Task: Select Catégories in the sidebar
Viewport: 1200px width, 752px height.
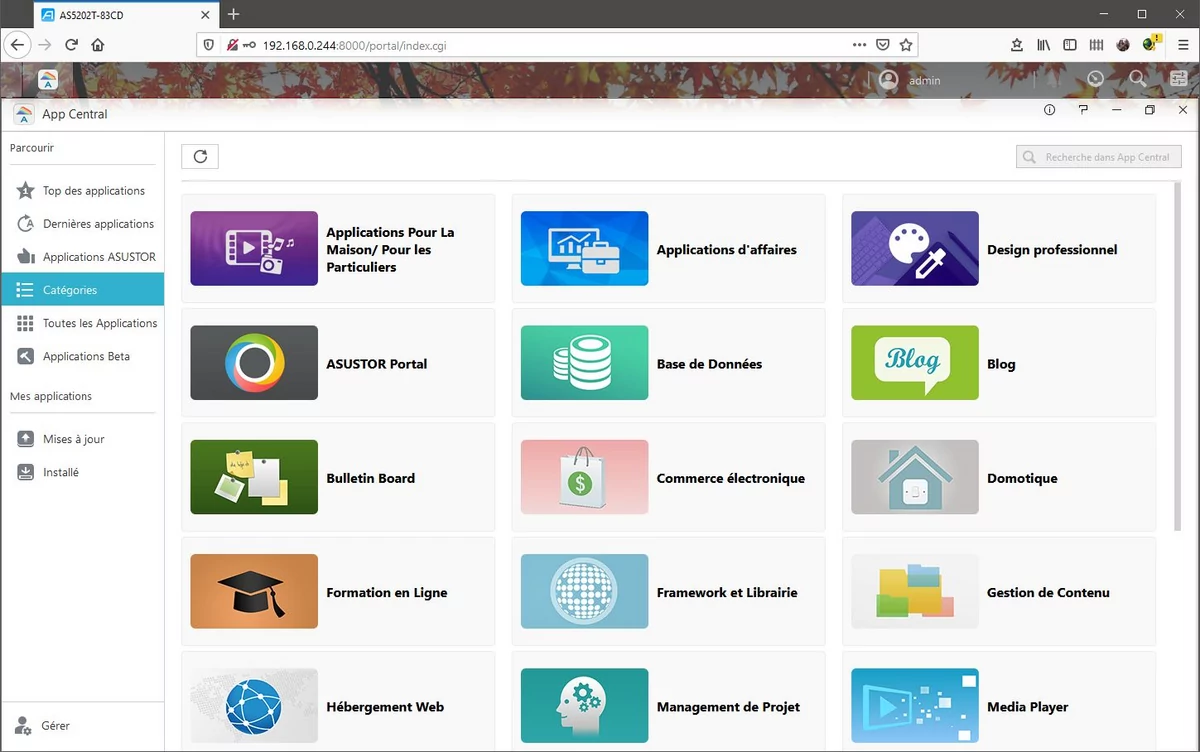Action: pos(82,290)
